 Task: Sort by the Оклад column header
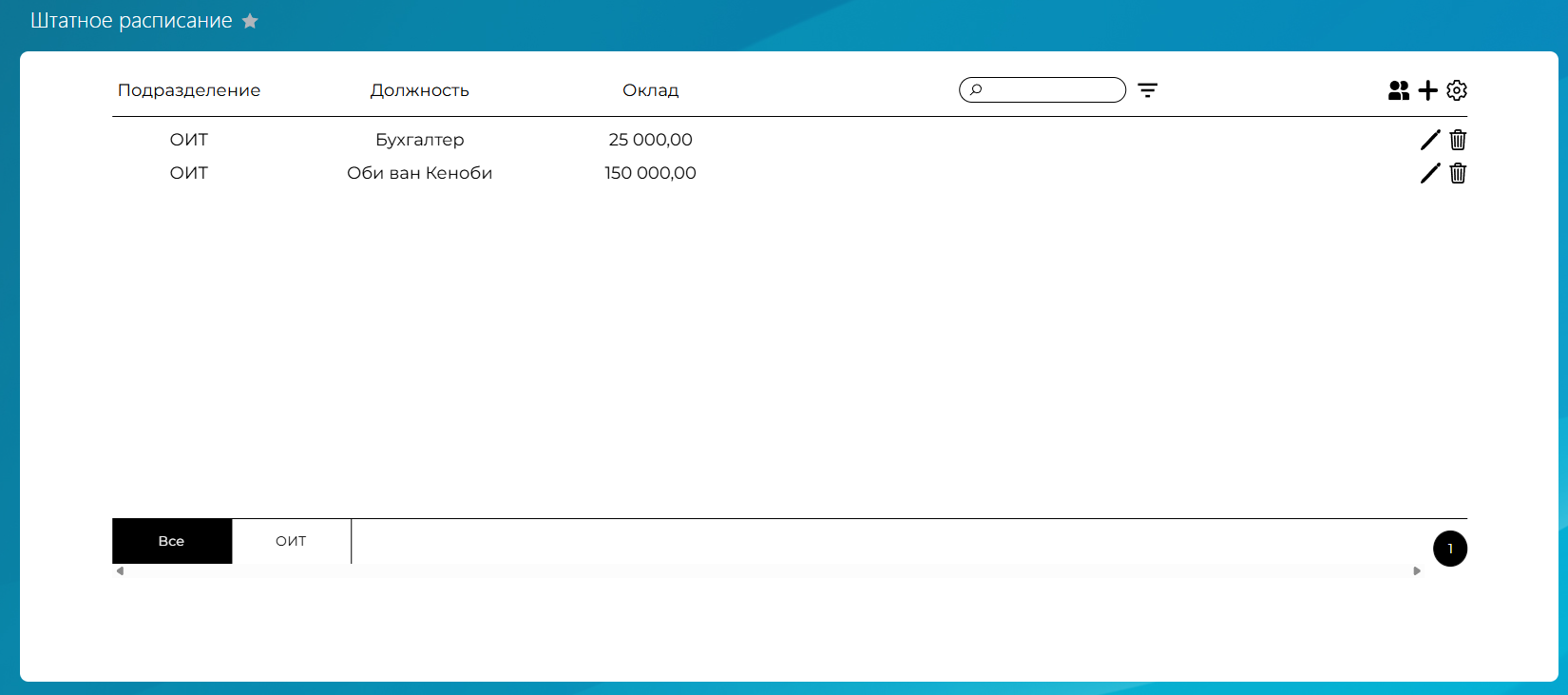pyautogui.click(x=651, y=90)
